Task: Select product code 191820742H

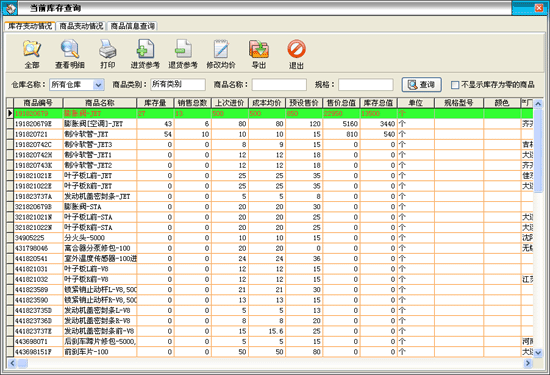Action: 33,155
